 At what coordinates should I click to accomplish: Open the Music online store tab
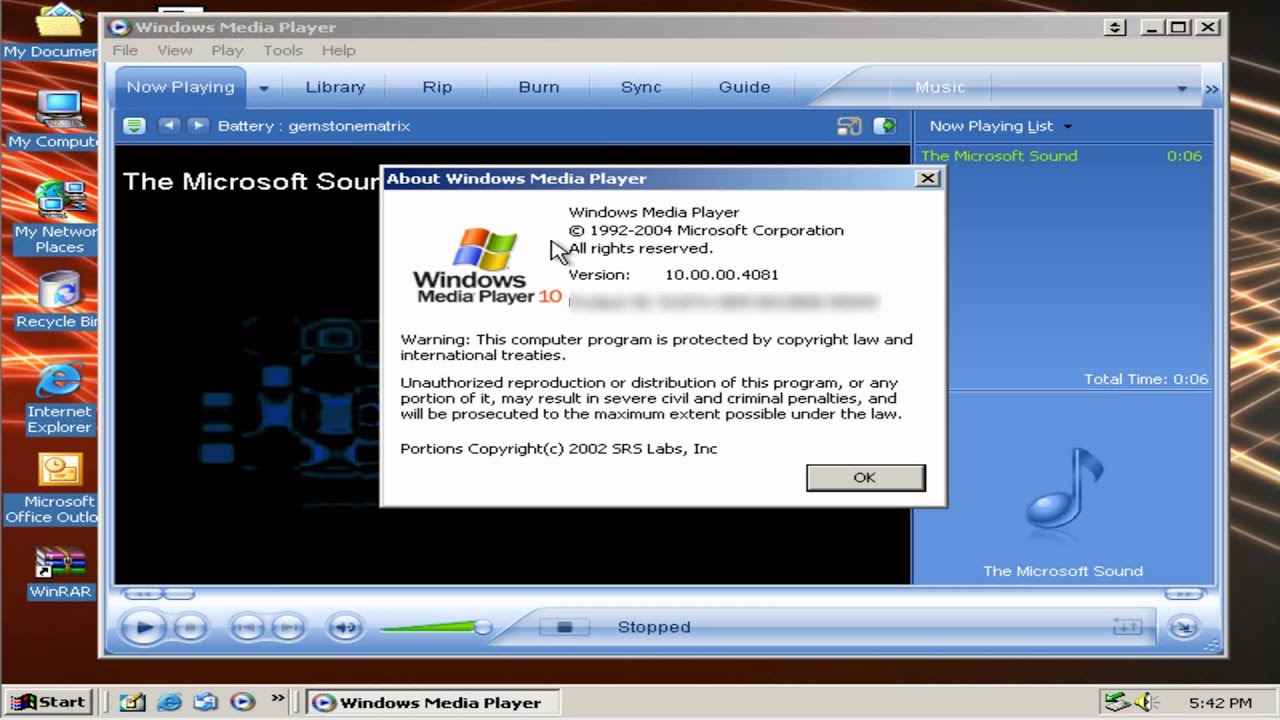pyautogui.click(x=940, y=87)
